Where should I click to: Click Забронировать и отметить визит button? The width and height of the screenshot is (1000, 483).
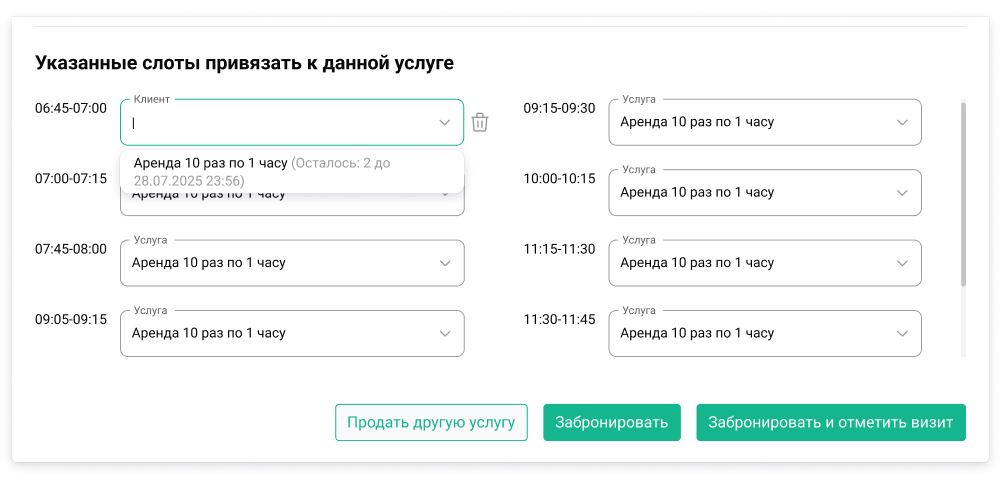coord(831,422)
